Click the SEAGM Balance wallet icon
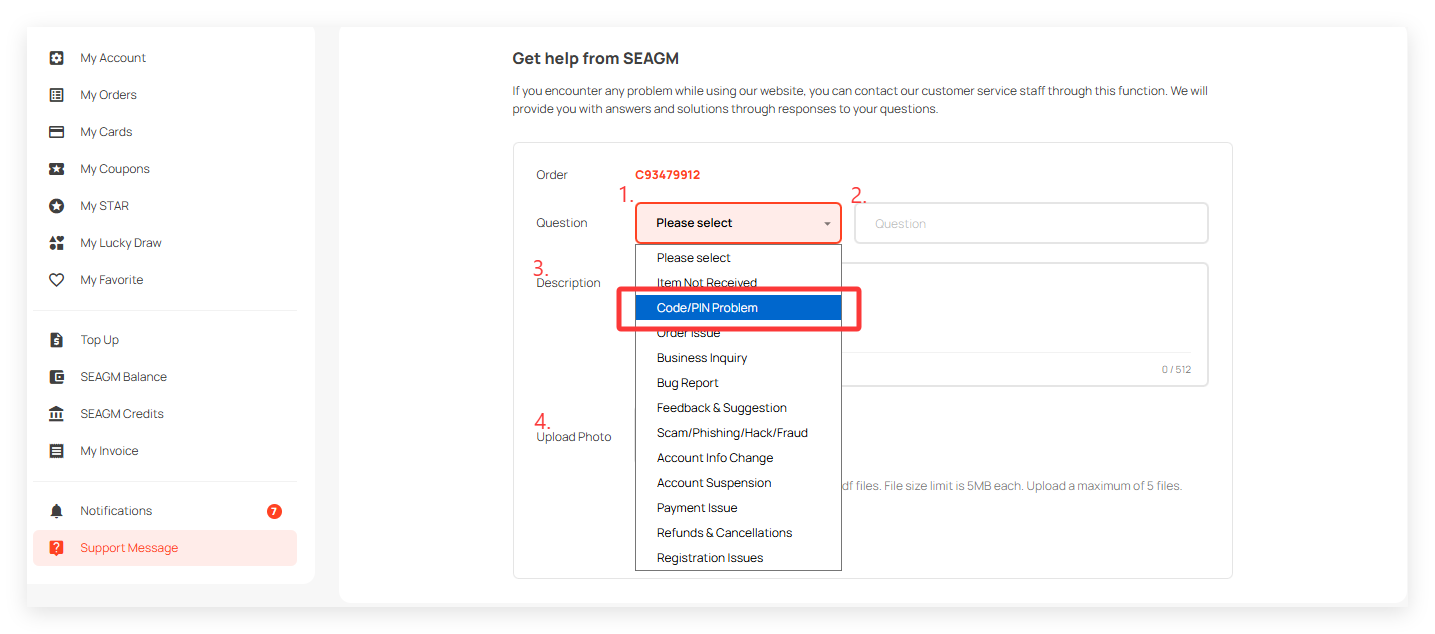 [x=57, y=377]
